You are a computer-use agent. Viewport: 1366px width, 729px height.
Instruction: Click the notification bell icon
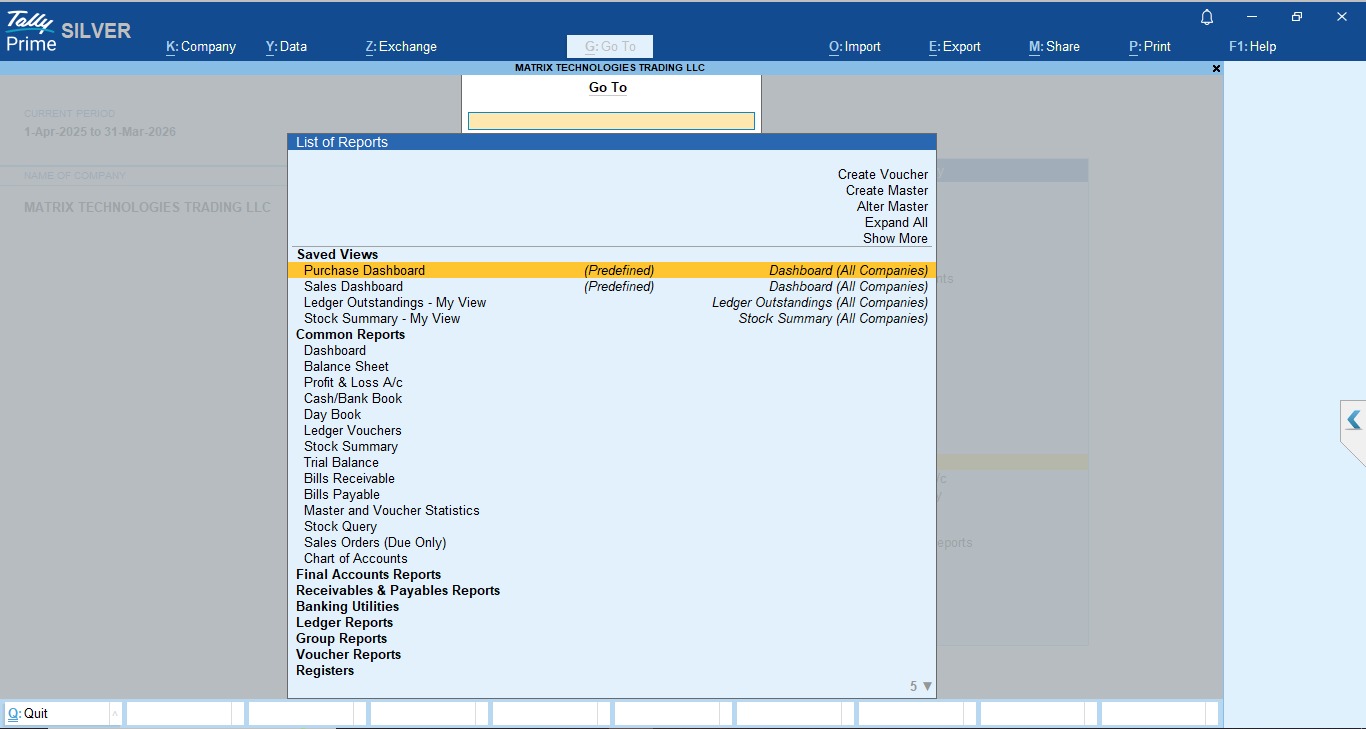[1207, 17]
